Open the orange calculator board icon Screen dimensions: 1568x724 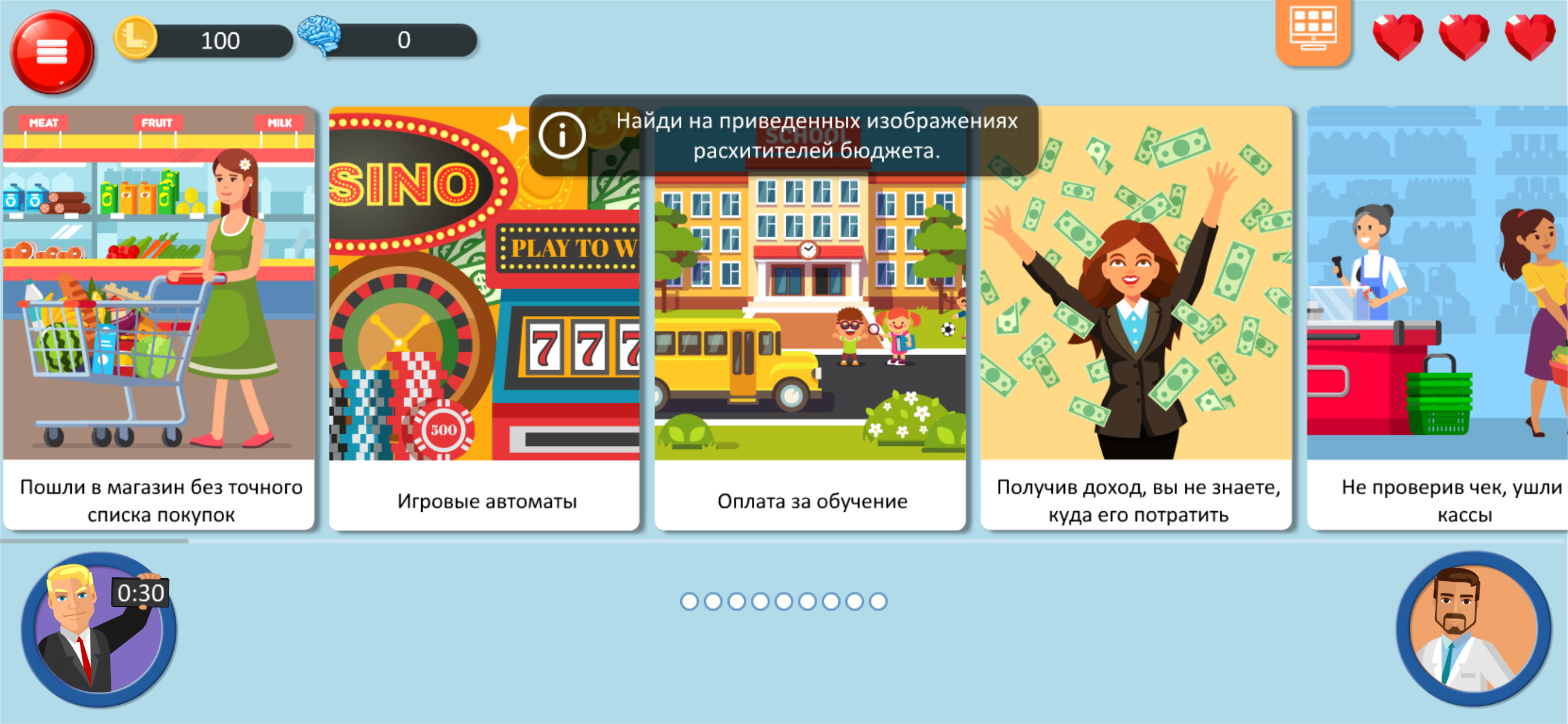click(1313, 30)
